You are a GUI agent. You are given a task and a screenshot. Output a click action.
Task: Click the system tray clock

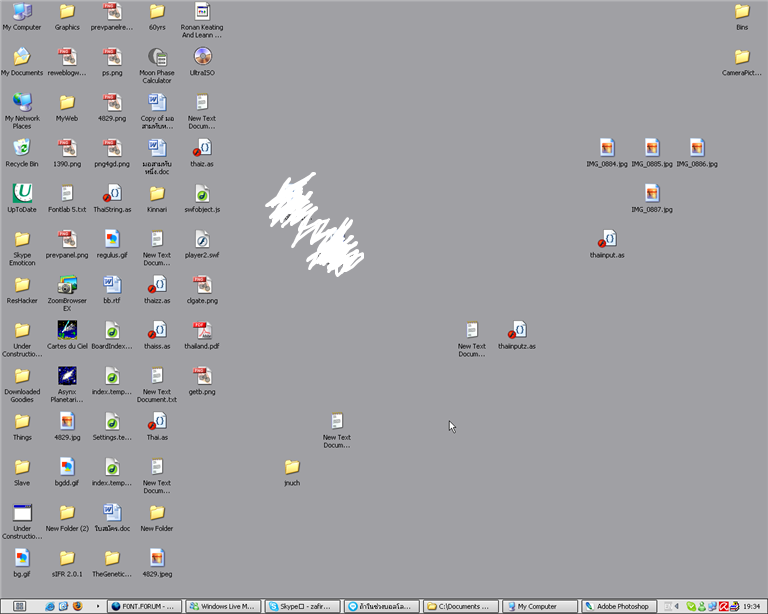751,606
